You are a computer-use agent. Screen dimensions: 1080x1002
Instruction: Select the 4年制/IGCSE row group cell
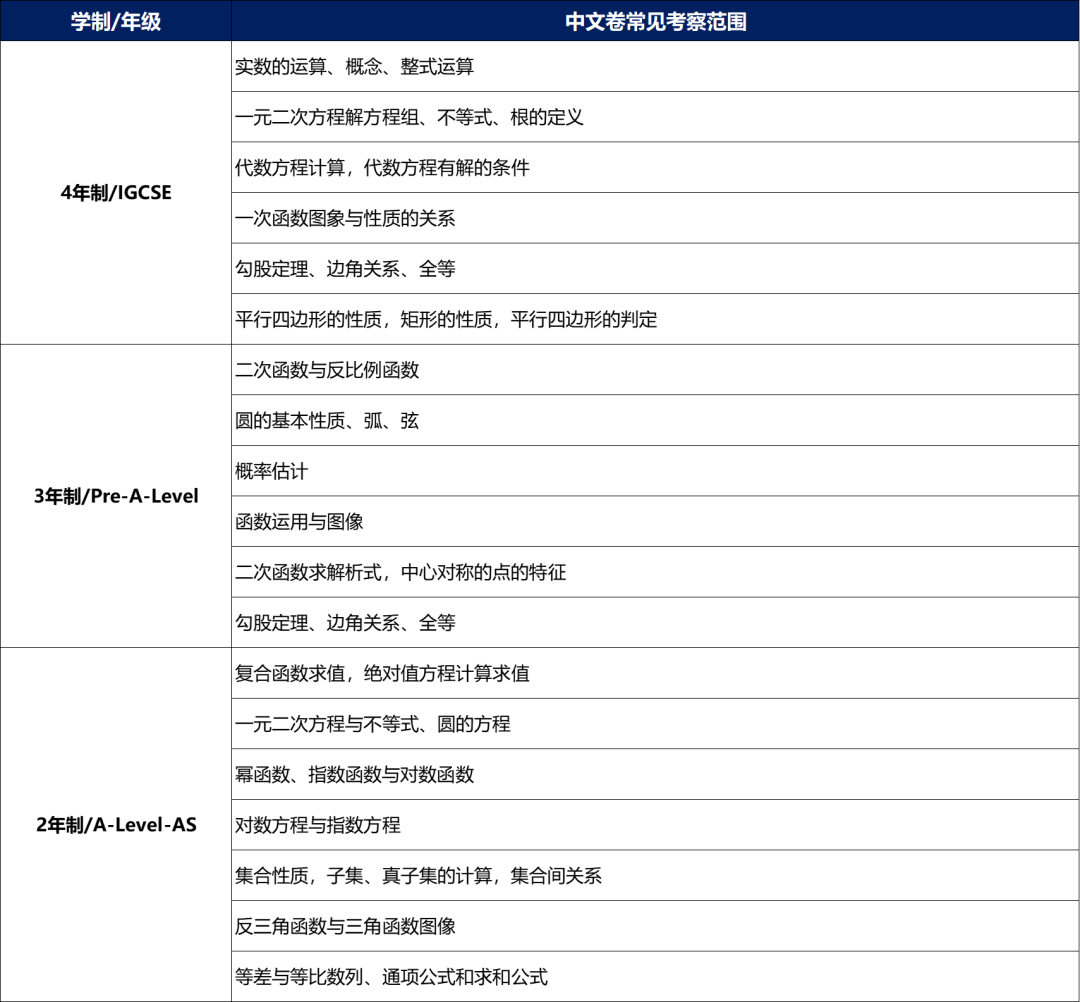(x=116, y=193)
